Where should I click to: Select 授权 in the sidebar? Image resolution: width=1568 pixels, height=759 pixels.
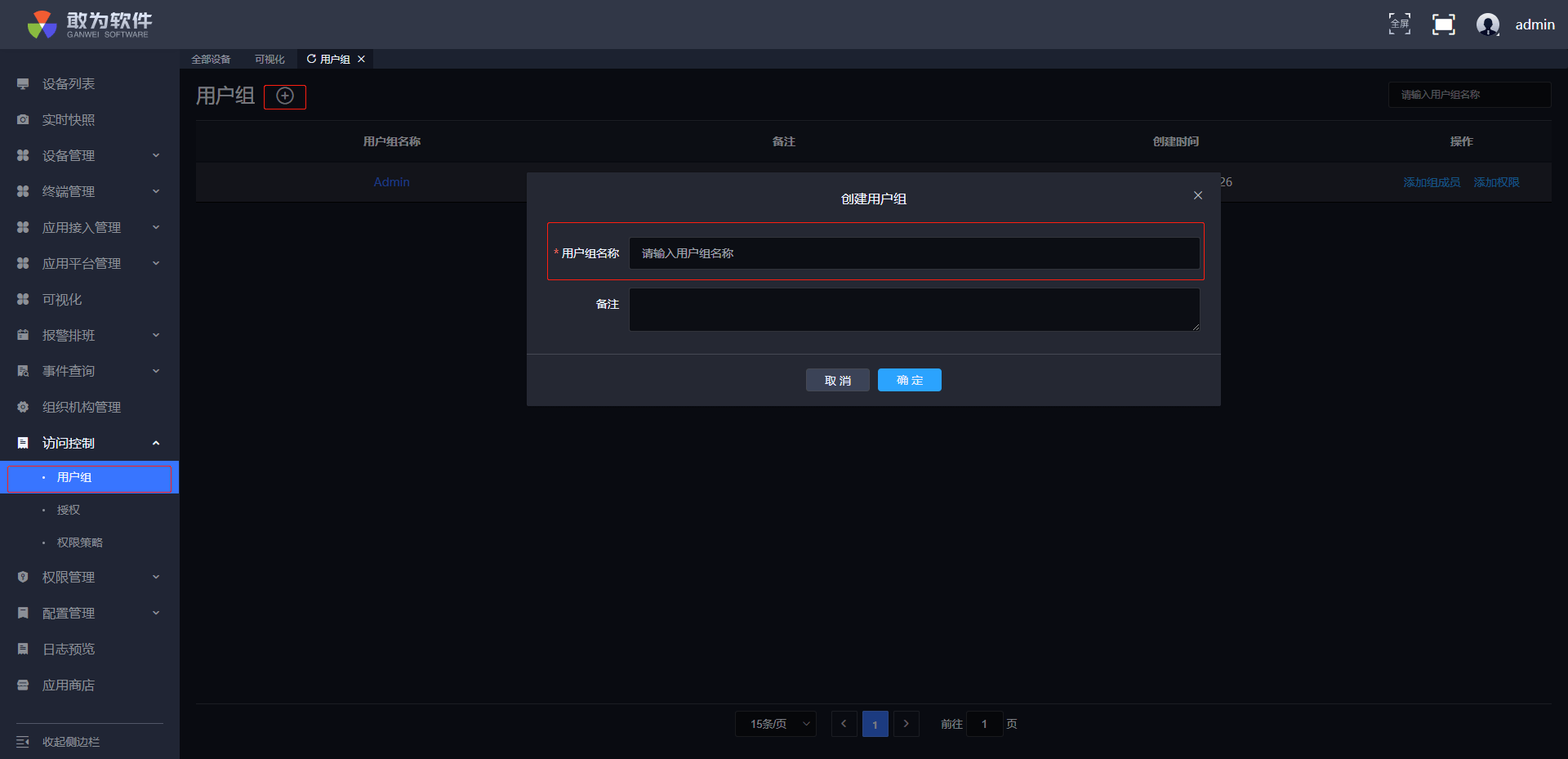tap(69, 510)
